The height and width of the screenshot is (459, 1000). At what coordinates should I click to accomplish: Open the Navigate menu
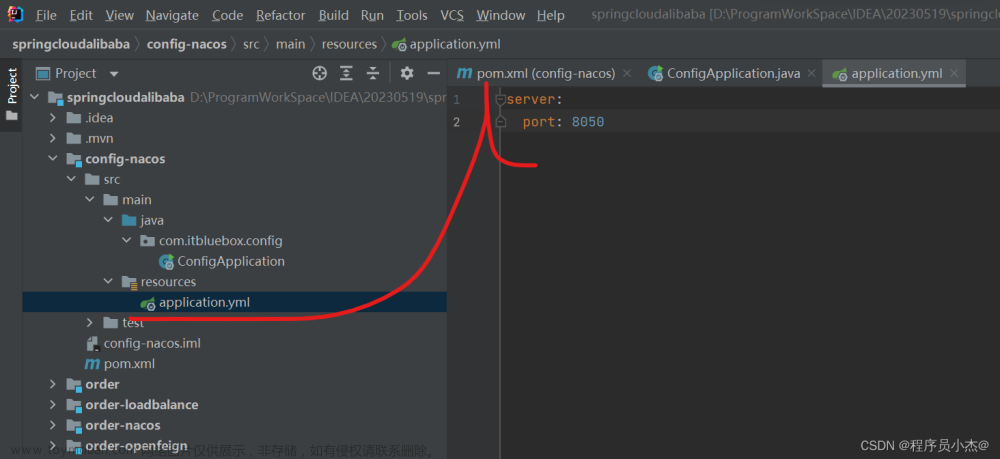pos(172,15)
